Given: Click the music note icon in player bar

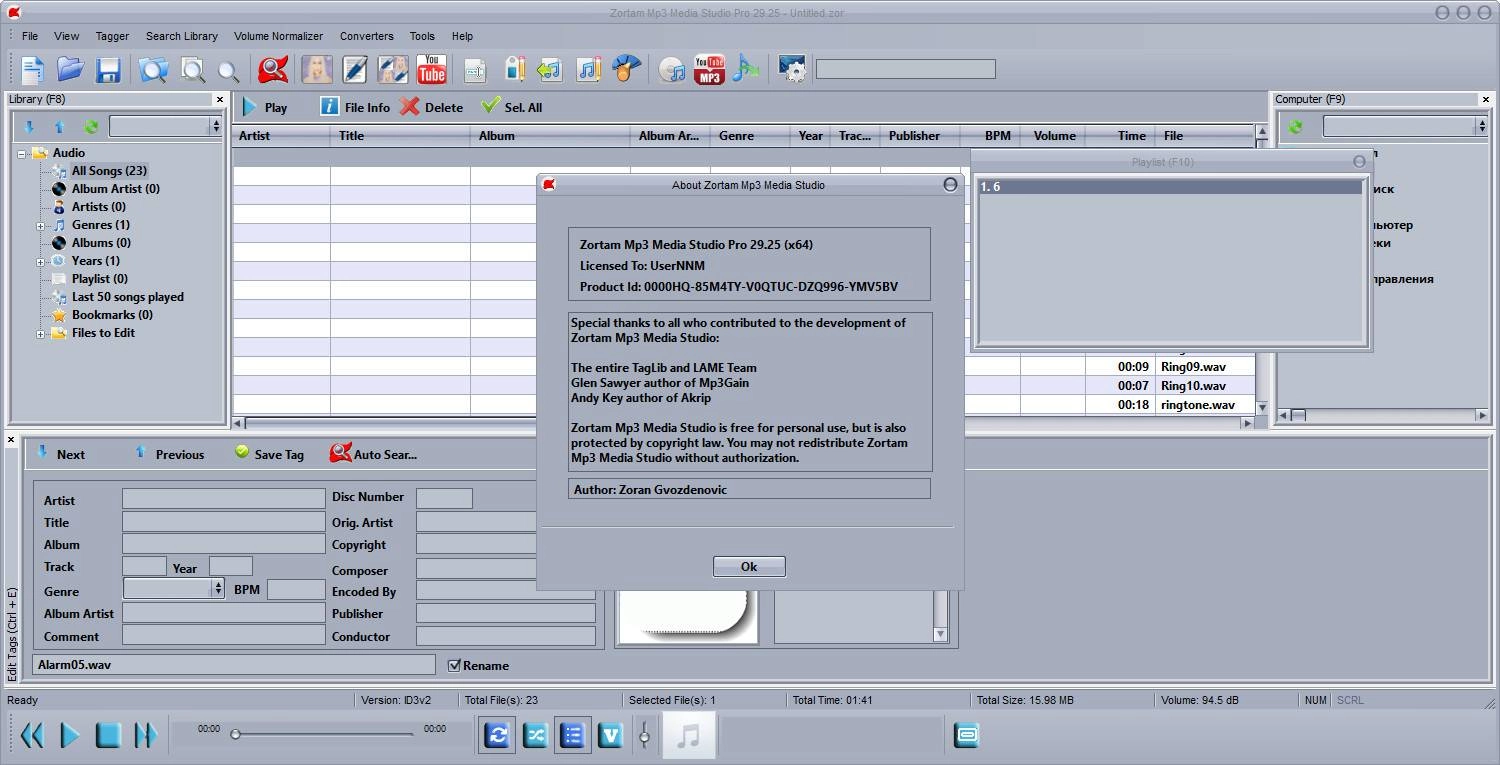Looking at the screenshot, I should [x=688, y=736].
